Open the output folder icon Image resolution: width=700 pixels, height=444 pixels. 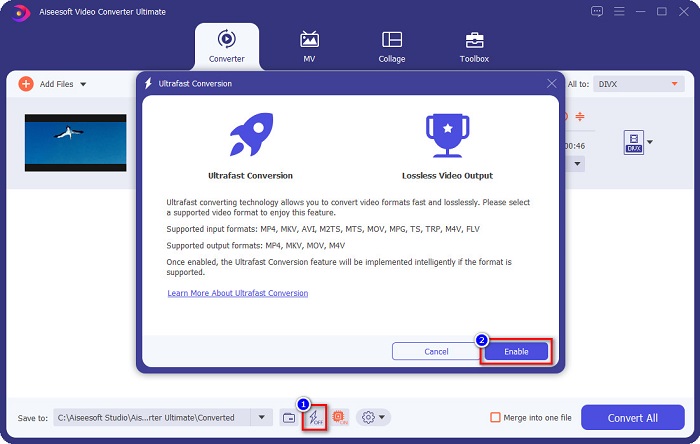pos(289,418)
